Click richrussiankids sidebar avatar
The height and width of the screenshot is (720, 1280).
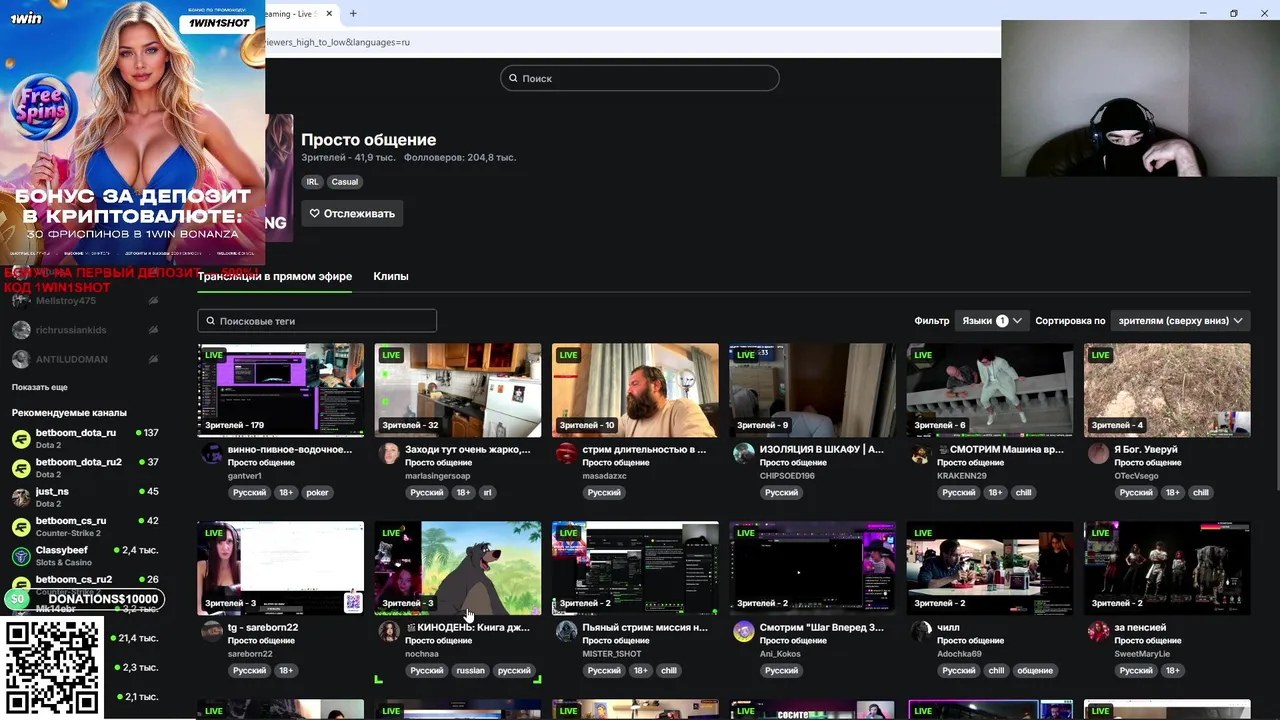21,330
